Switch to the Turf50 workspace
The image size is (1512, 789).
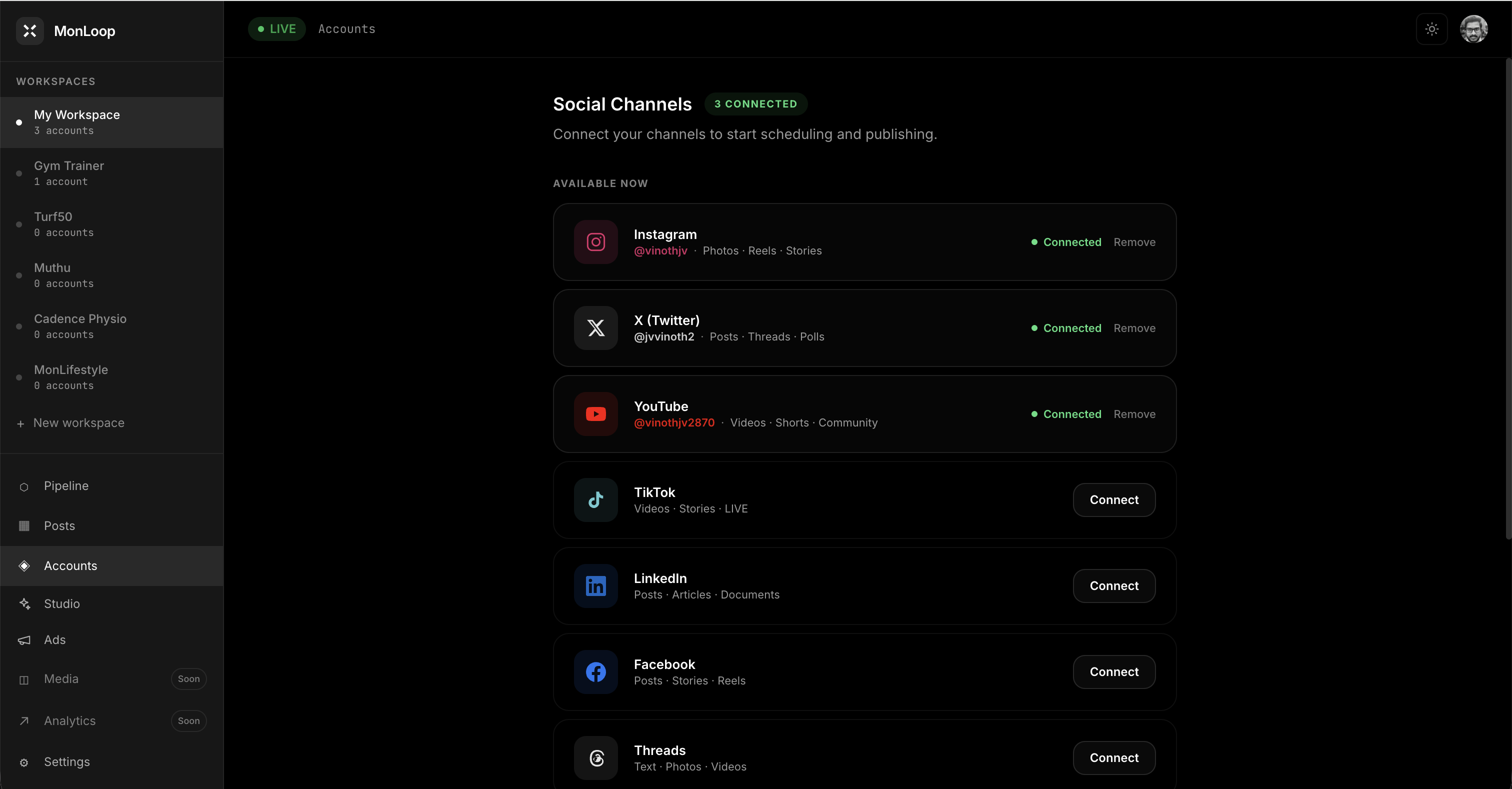[x=111, y=224]
